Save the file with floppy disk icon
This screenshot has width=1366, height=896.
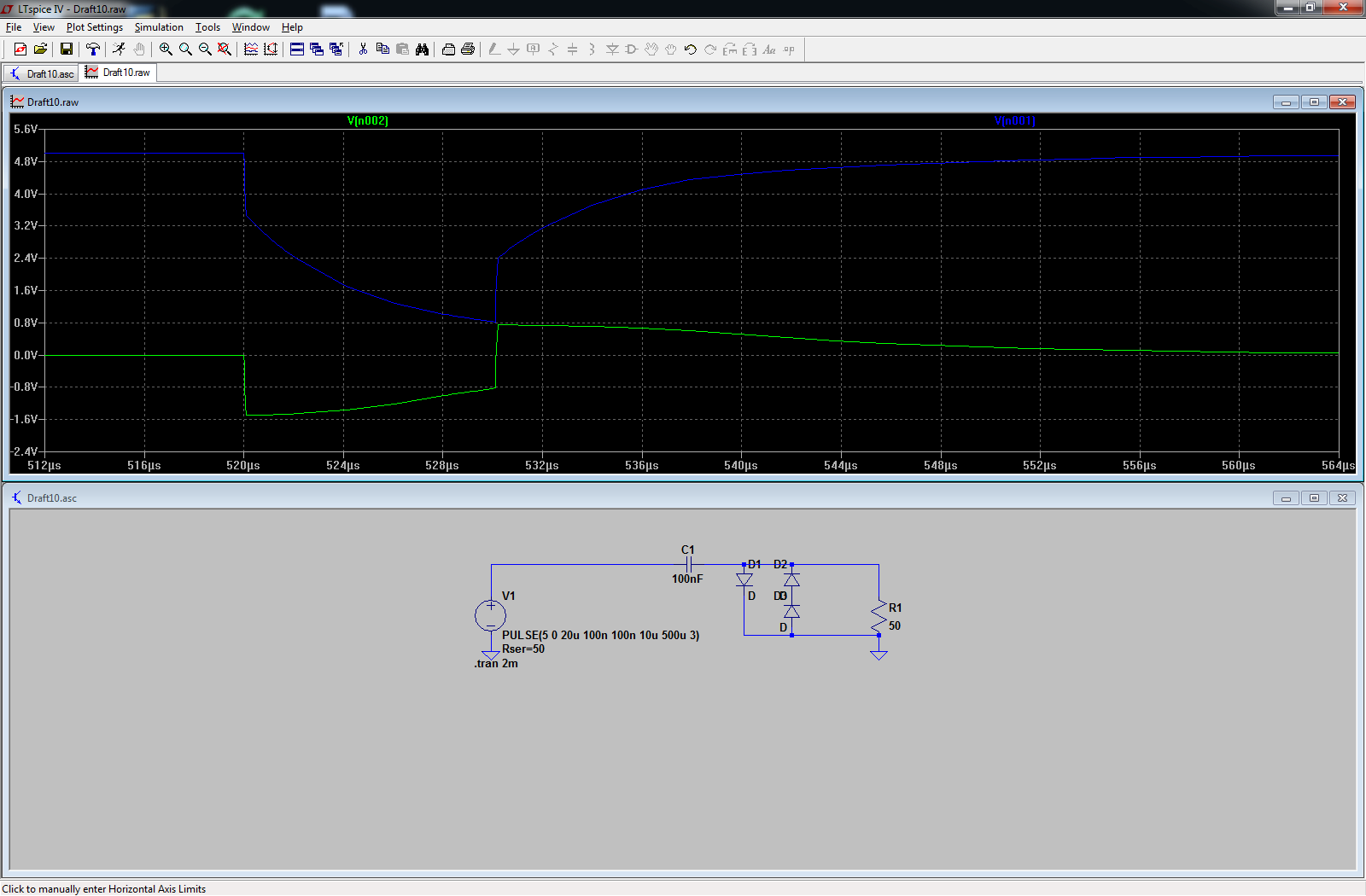click(66, 49)
